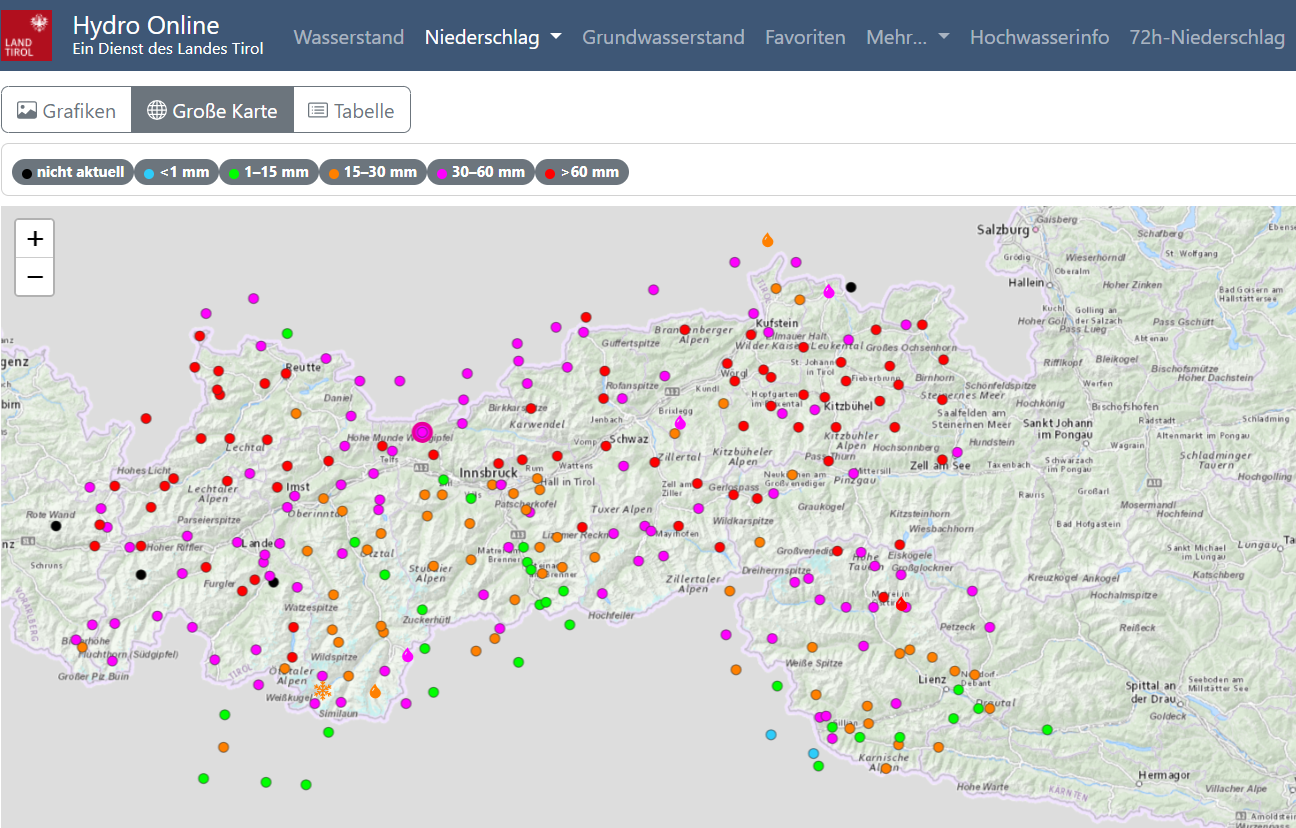1296x828 pixels.
Task: Select the black dot northeast of Kufstein
Action: click(851, 287)
